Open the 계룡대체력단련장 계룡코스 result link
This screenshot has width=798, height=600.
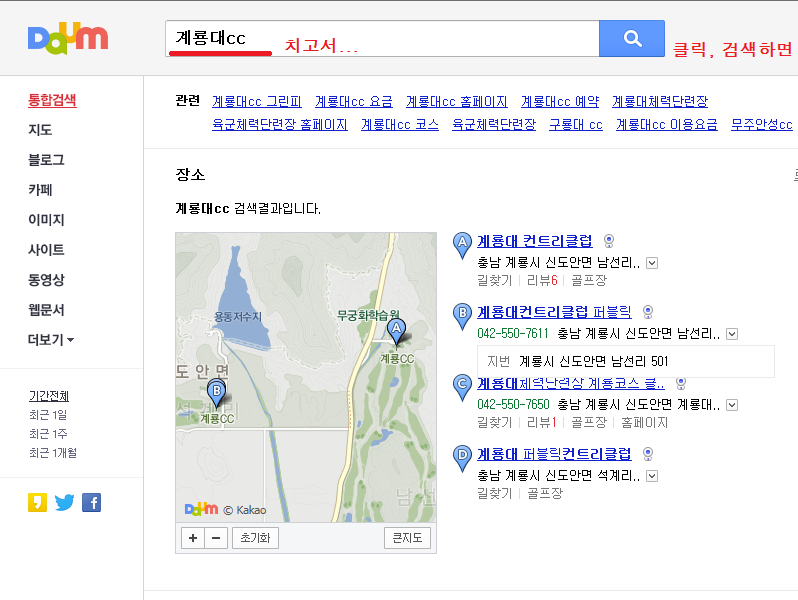[x=571, y=383]
